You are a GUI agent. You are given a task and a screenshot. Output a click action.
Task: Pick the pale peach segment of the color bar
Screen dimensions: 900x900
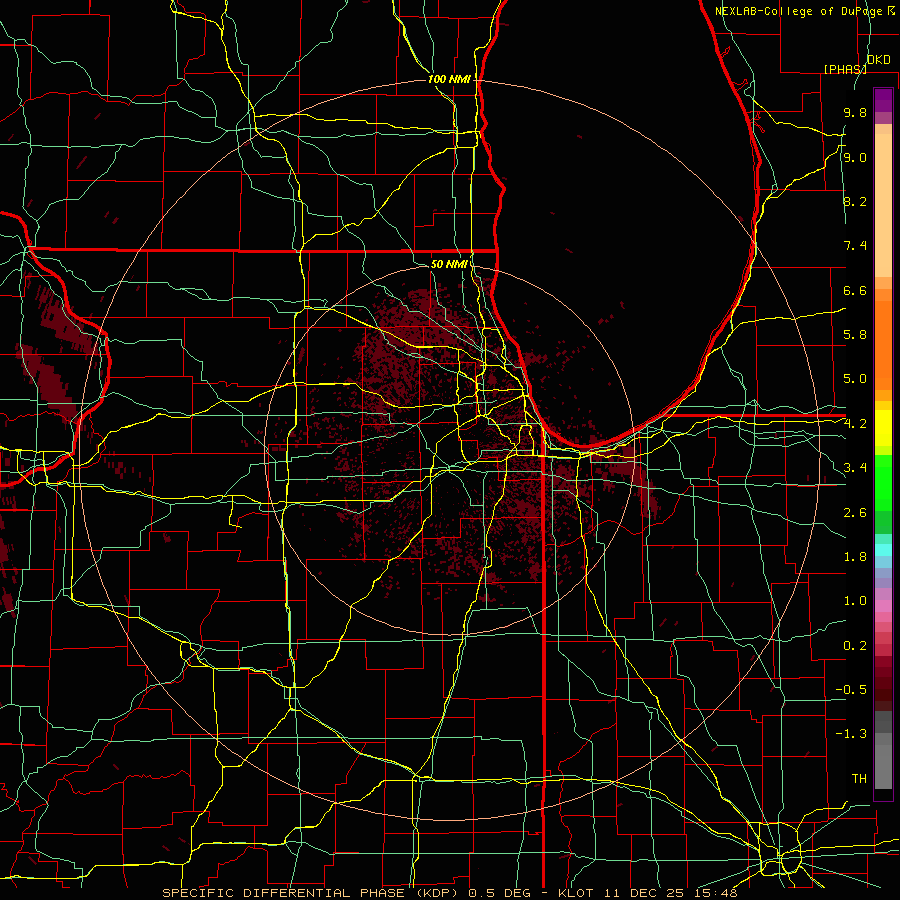pos(883,205)
